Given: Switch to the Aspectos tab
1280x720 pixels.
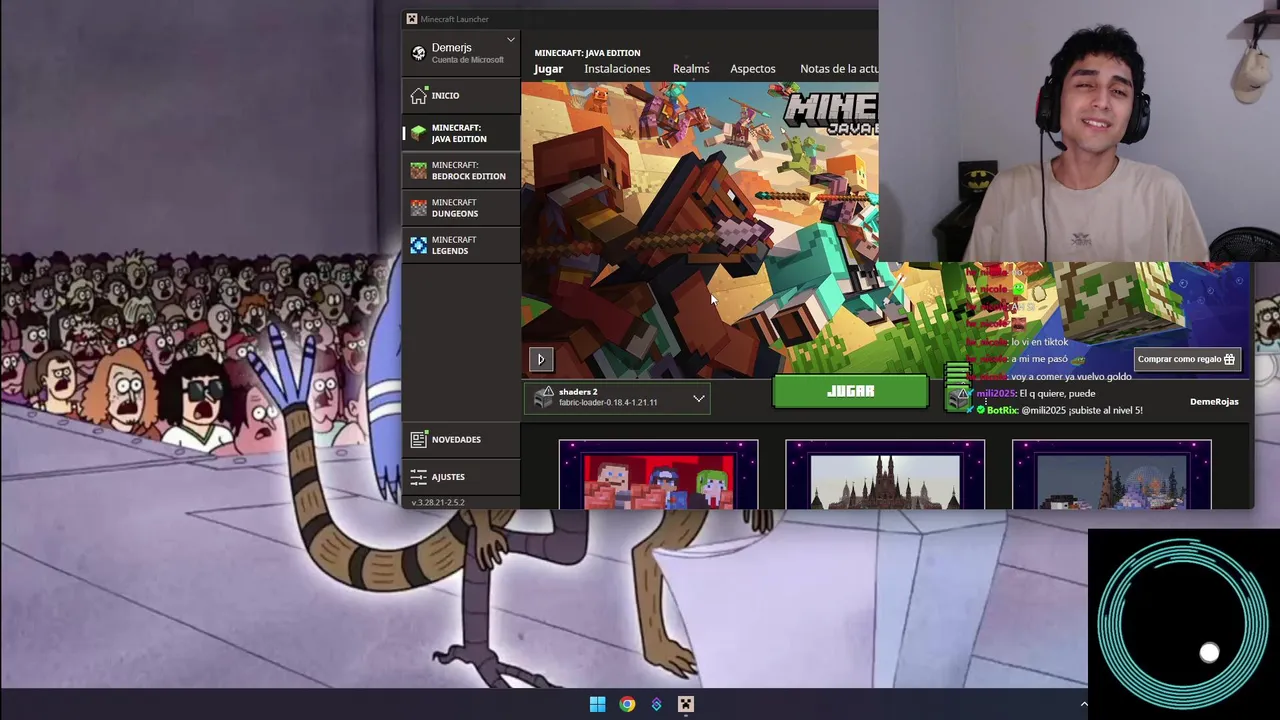Looking at the screenshot, I should tap(753, 69).
